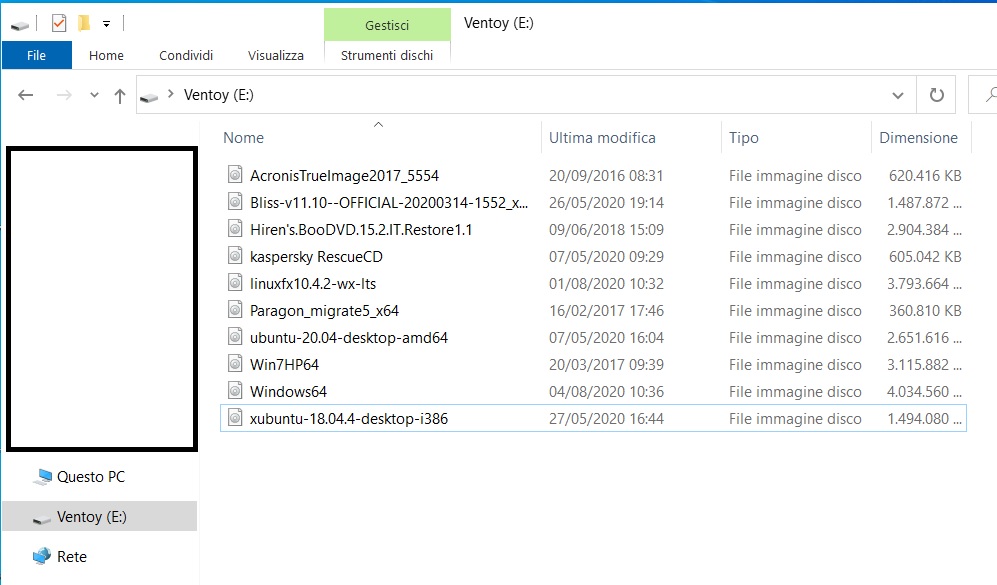Switch to the Visualizza ribbon tab
Screen dimensions: 997x585
276,55
